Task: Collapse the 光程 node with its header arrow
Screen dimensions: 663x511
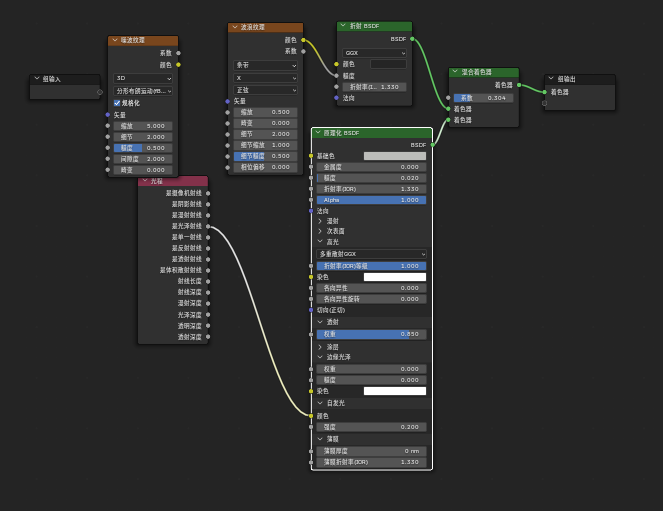Action: 145,181
